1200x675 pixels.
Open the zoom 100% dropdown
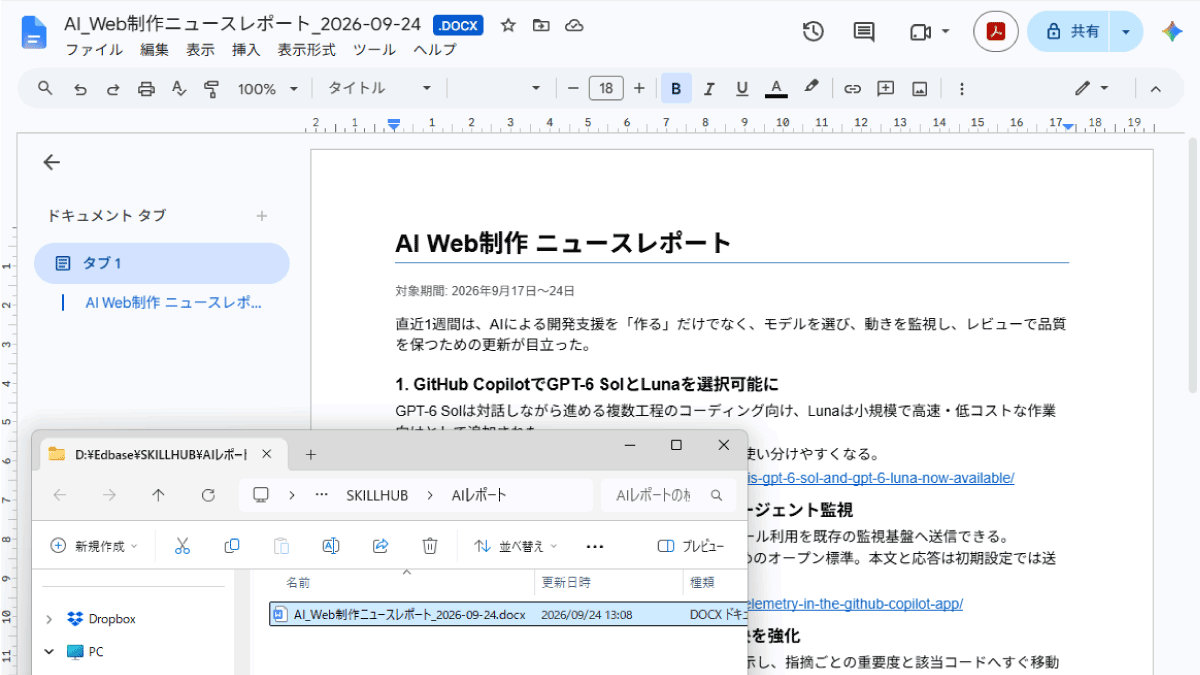click(x=267, y=89)
